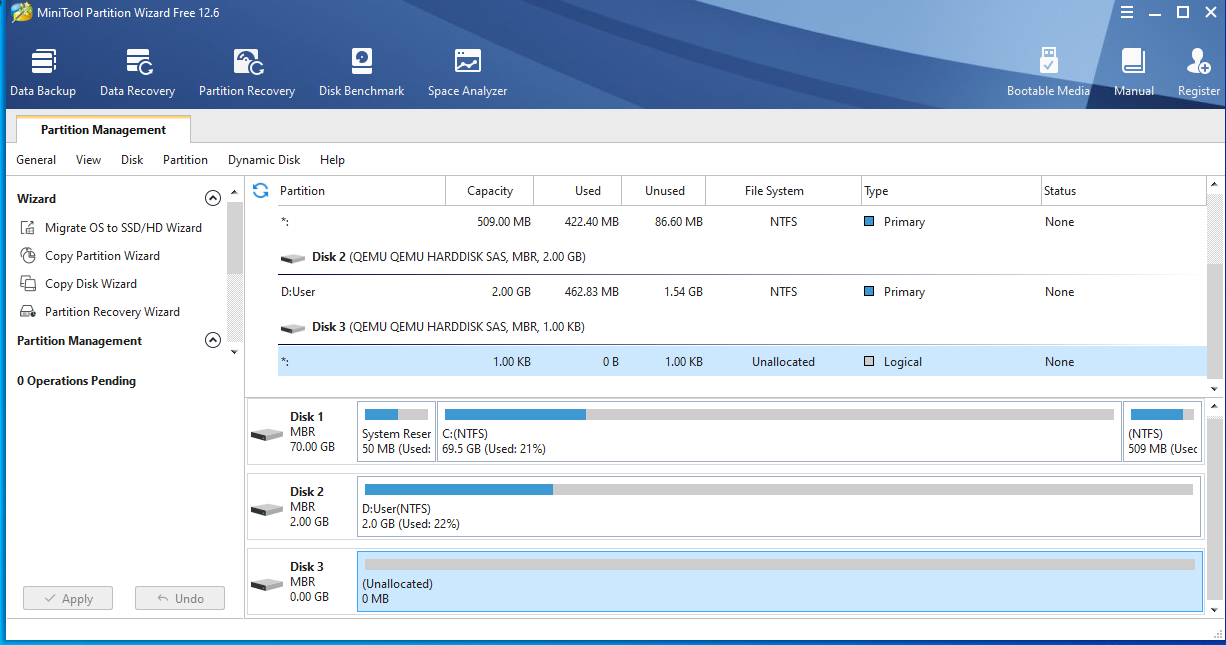
Task: Select Disk 1 icon in disk map
Action: coord(267,433)
